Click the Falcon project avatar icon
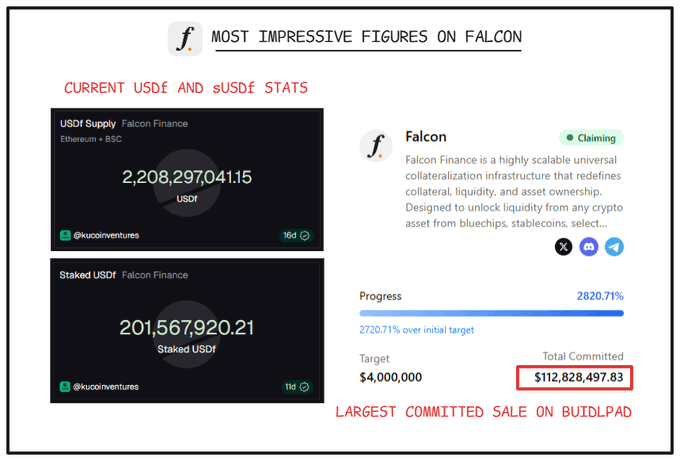The width and height of the screenshot is (680, 461). pyautogui.click(x=377, y=147)
